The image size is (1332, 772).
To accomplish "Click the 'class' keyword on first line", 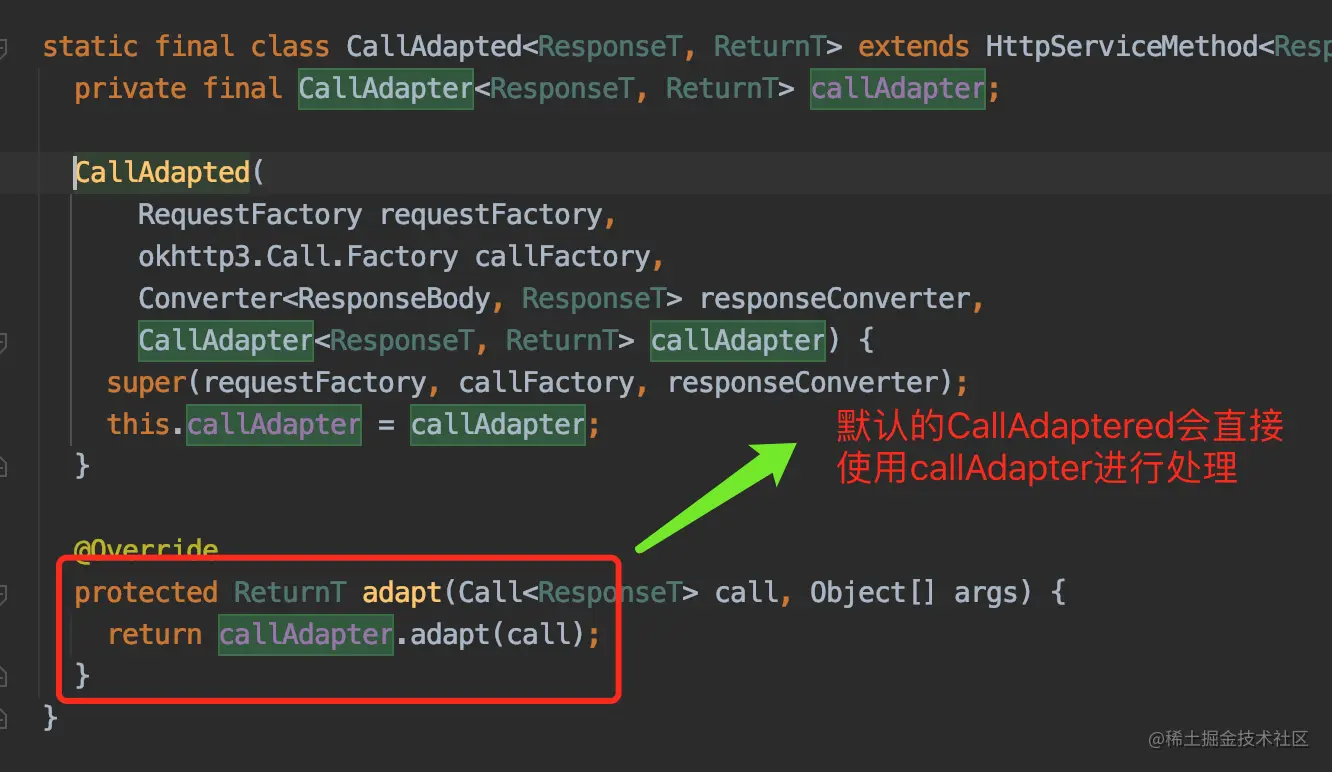I will tap(290, 47).
